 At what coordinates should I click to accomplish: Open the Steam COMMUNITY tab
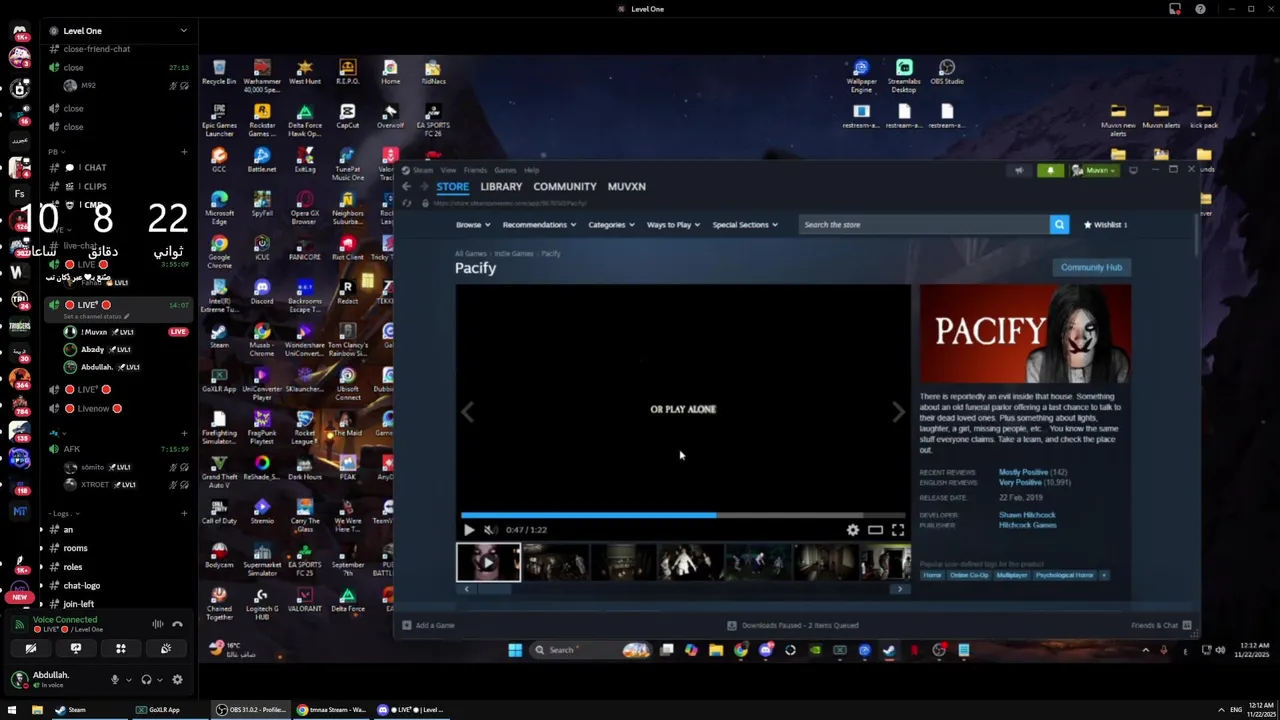pyautogui.click(x=565, y=186)
